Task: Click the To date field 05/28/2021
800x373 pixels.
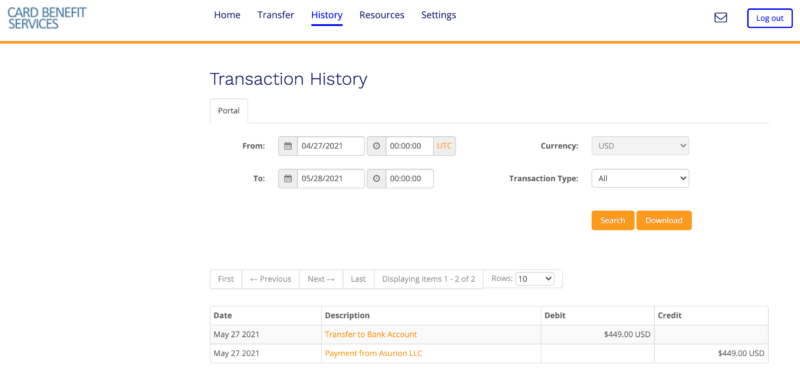Action: pyautogui.click(x=331, y=179)
